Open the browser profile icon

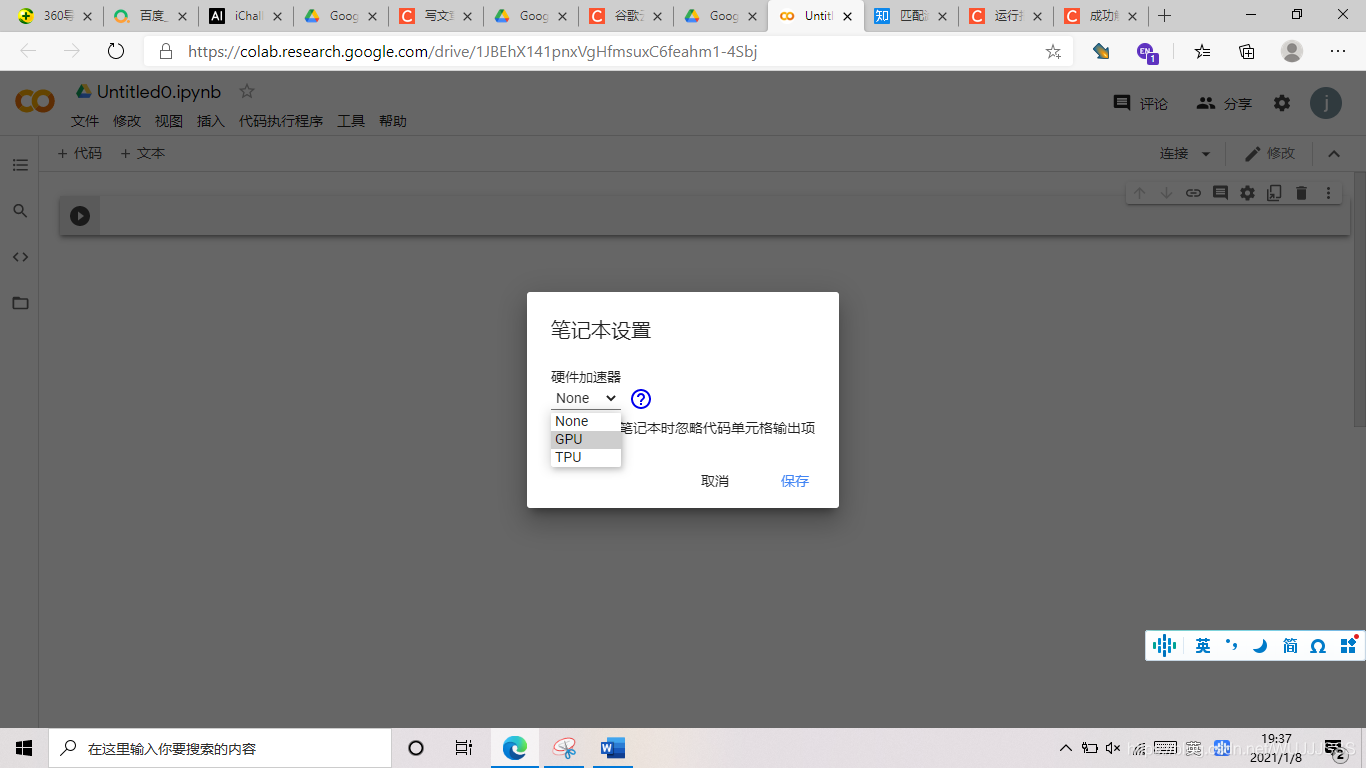pos(1292,51)
